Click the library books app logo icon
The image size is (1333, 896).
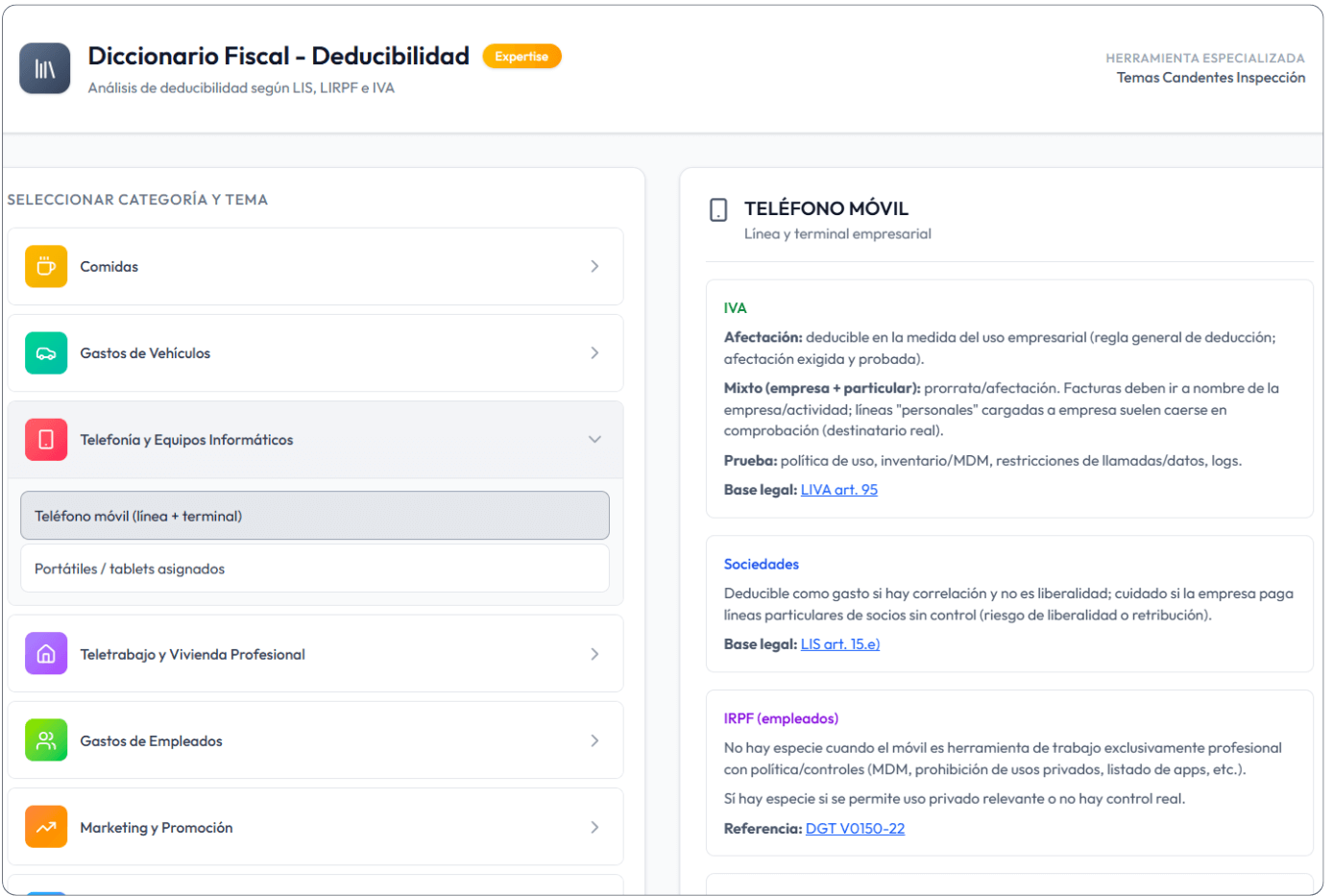[45, 68]
